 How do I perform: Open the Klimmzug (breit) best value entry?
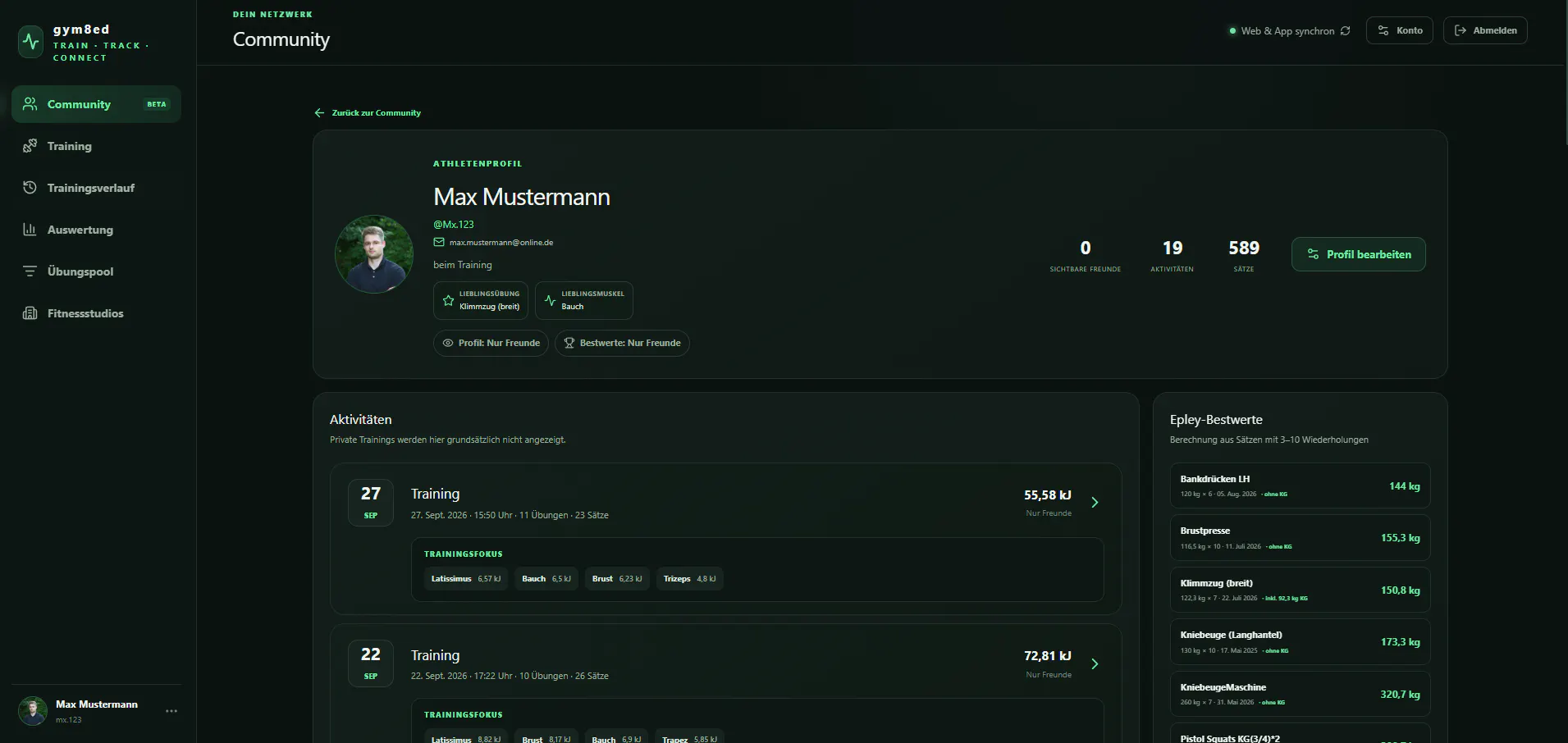[1300, 590]
